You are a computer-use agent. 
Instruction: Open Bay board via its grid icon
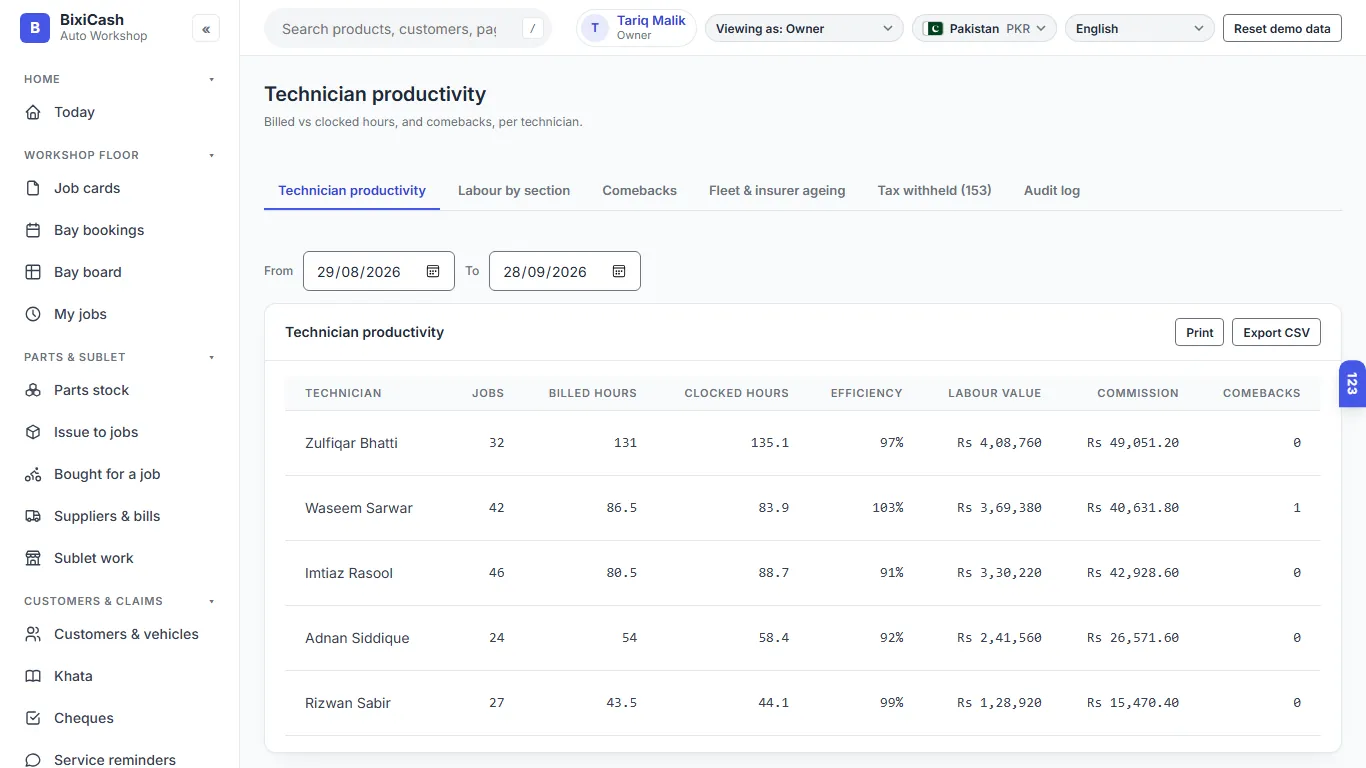33,272
